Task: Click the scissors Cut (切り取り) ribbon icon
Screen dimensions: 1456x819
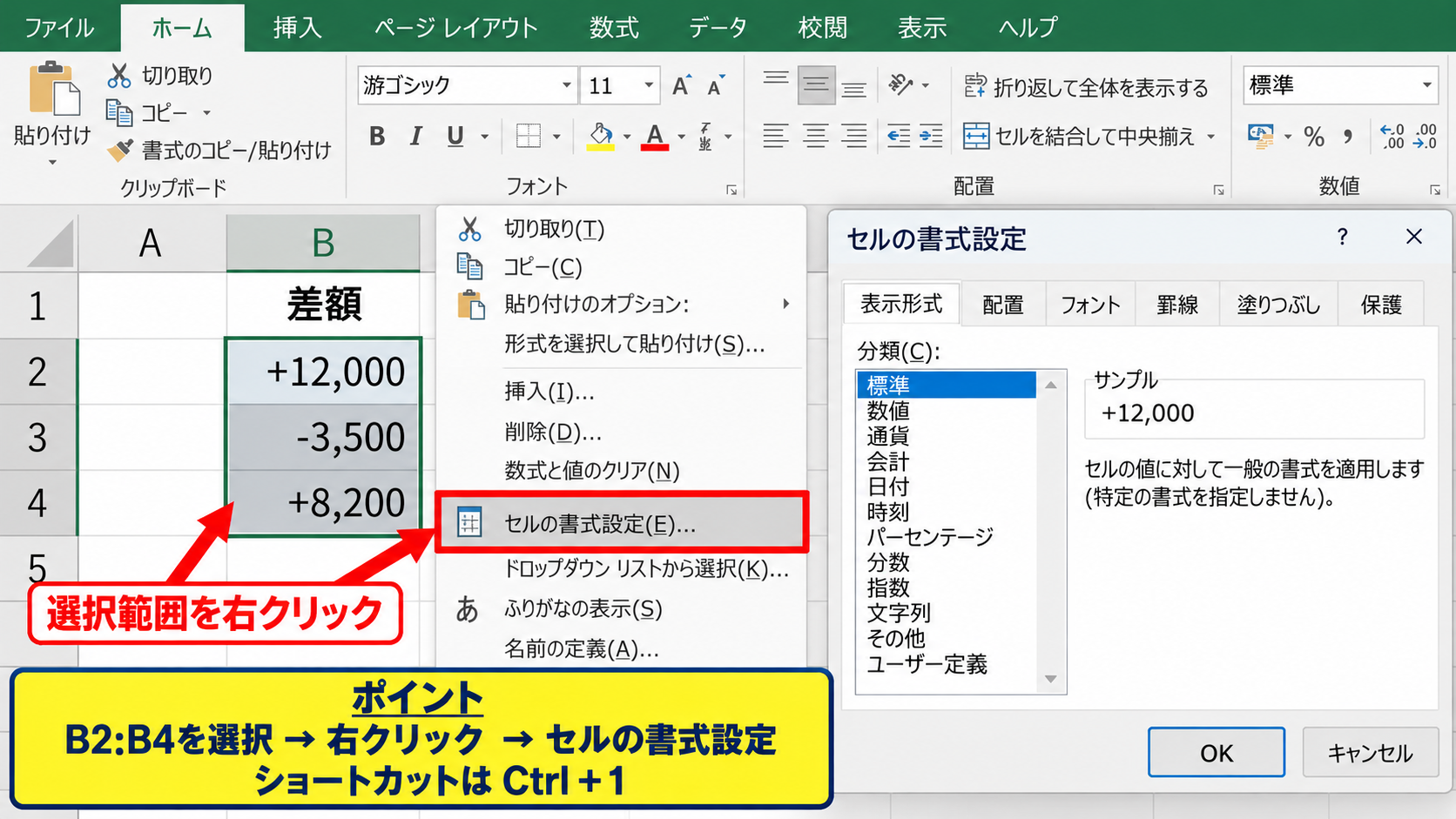Action: 119,76
